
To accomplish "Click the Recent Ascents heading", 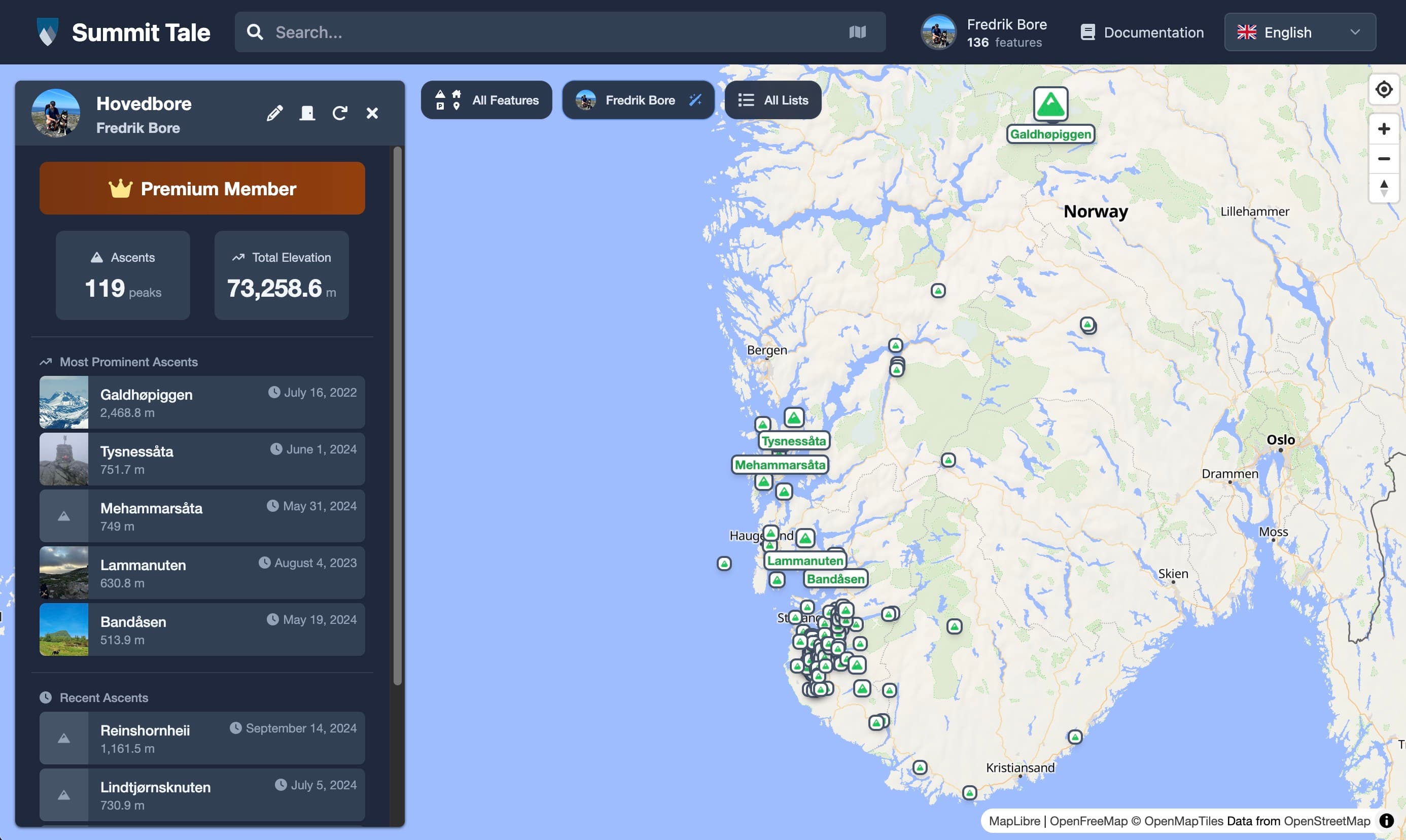I will (103, 697).
